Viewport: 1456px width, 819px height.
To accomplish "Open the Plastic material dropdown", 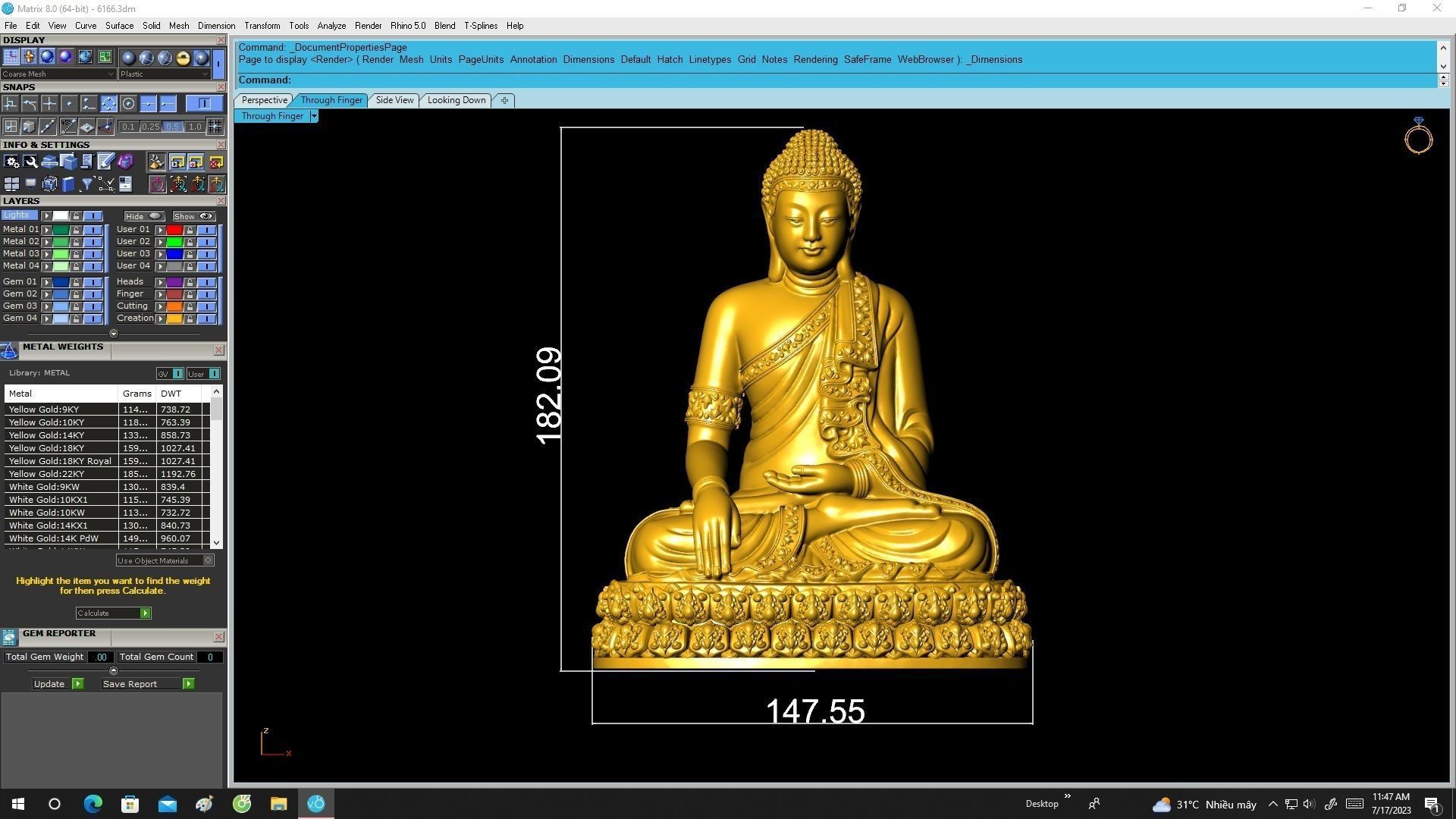I will [x=164, y=74].
